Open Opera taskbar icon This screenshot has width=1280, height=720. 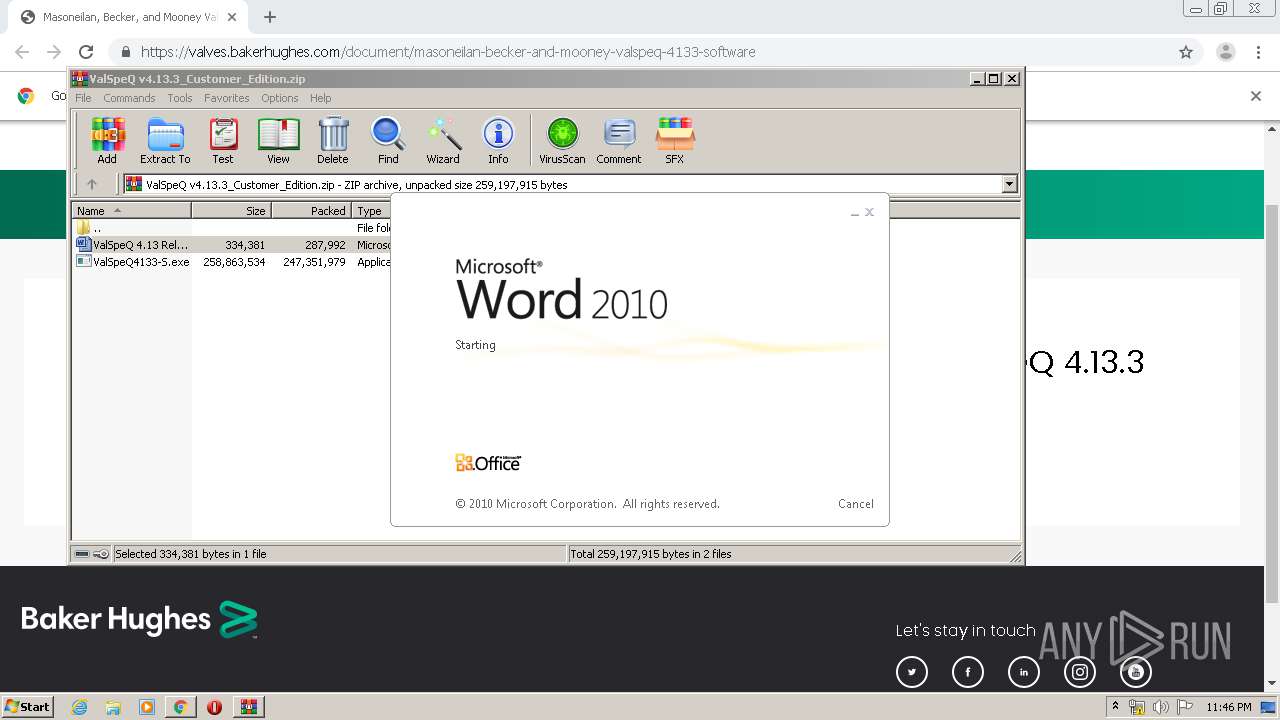pyautogui.click(x=214, y=707)
